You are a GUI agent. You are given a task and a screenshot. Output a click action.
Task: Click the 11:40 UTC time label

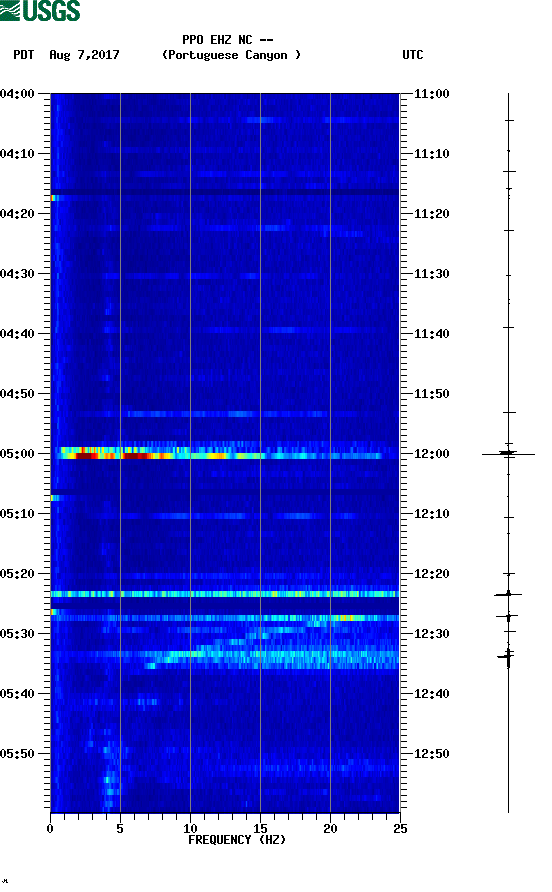(x=431, y=333)
